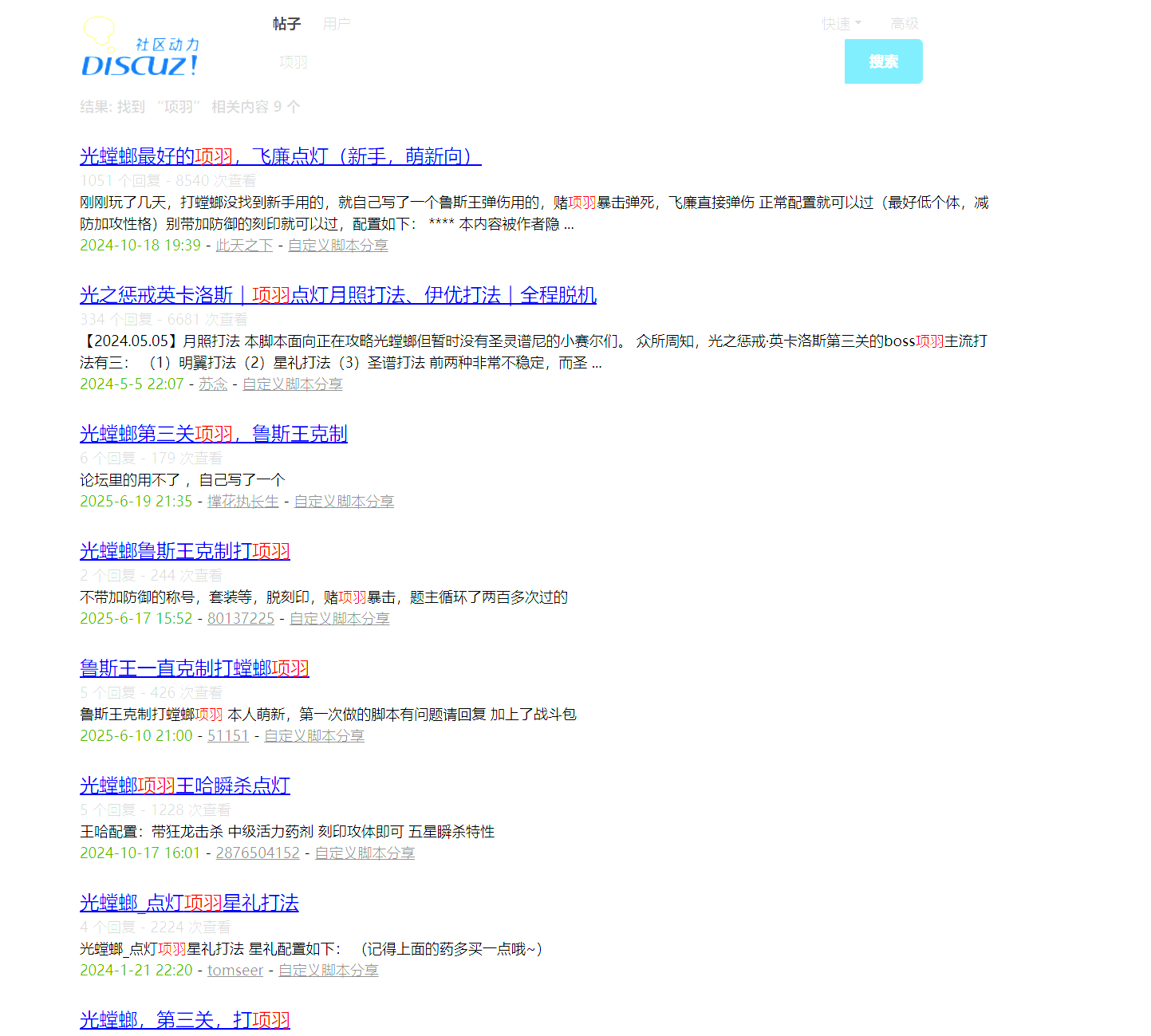Open 自定义脚本分享 forum beside 51151
Viewport: 1151px width, 1036px height.
(x=314, y=736)
